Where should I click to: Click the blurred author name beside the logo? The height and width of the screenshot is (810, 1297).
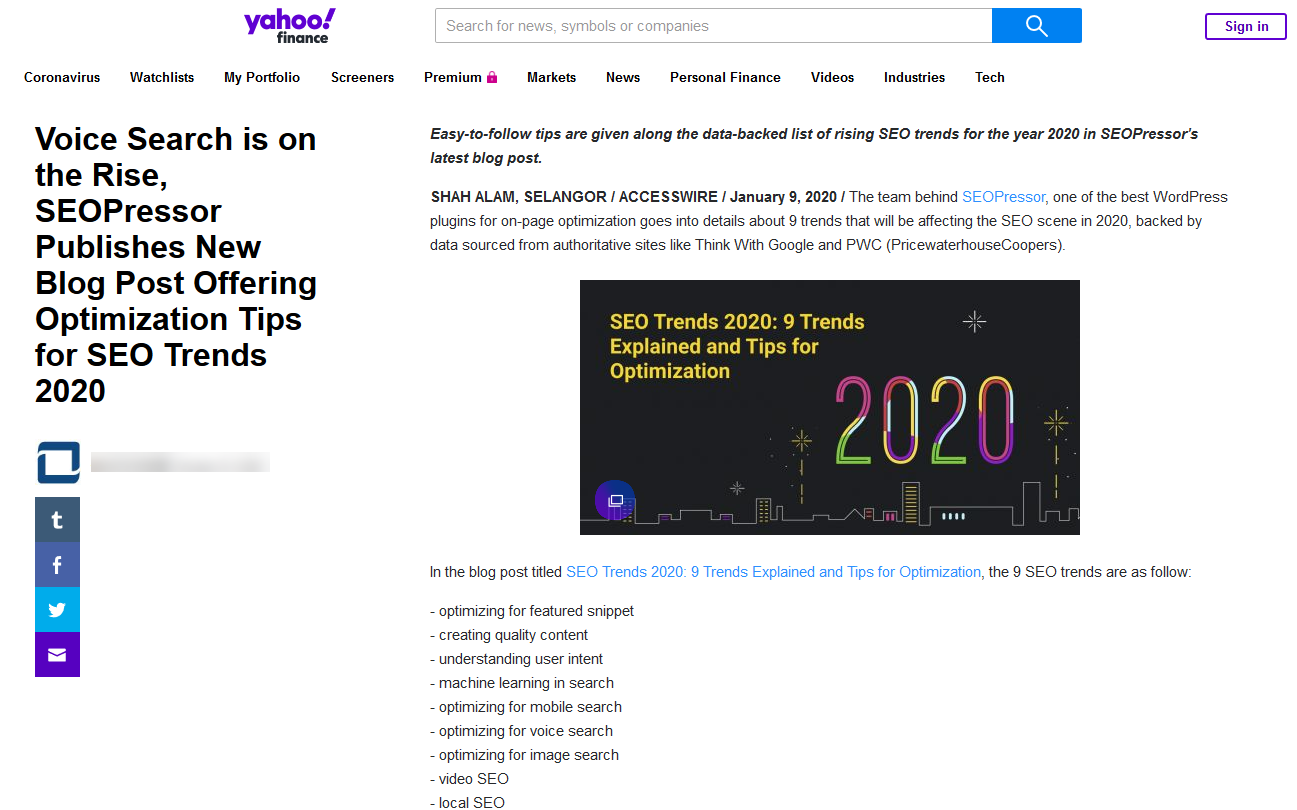tap(180, 462)
